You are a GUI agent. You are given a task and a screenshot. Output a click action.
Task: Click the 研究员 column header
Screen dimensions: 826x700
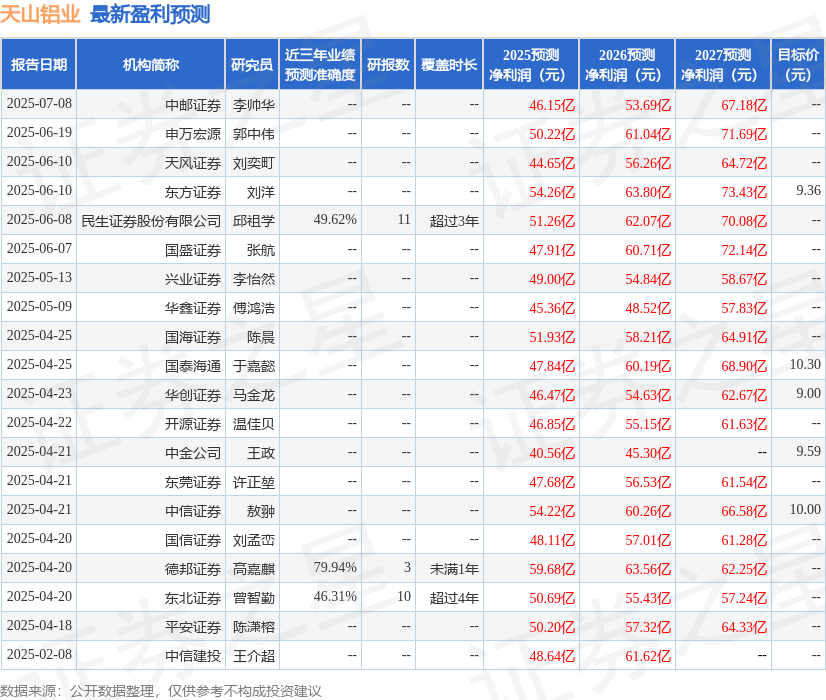tap(253, 62)
